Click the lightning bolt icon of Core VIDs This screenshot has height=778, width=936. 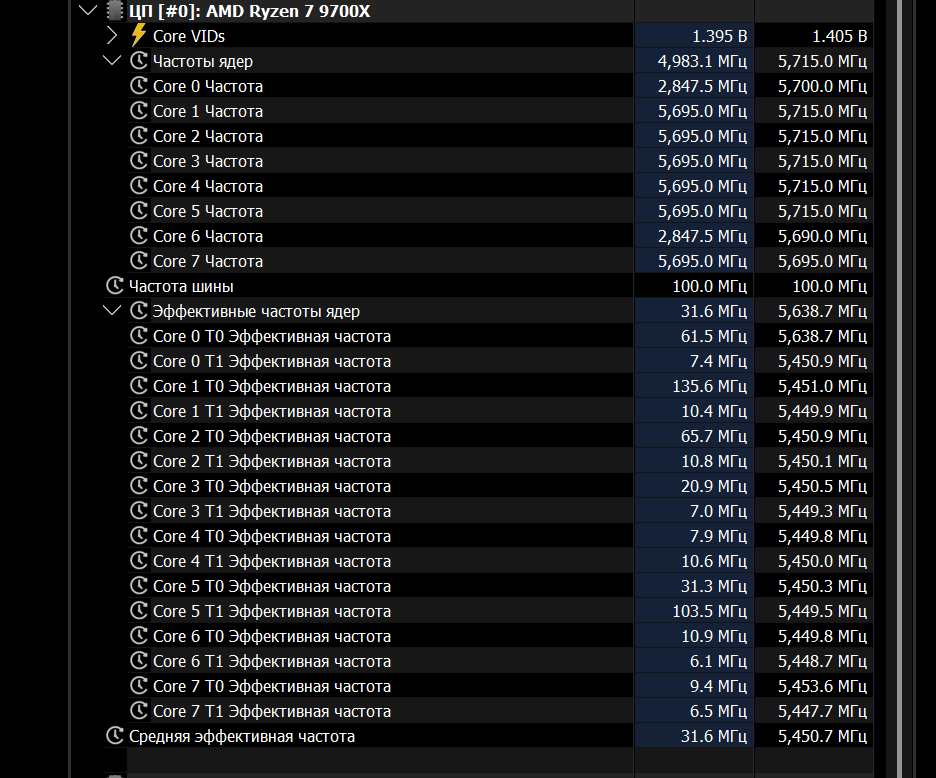(138, 35)
